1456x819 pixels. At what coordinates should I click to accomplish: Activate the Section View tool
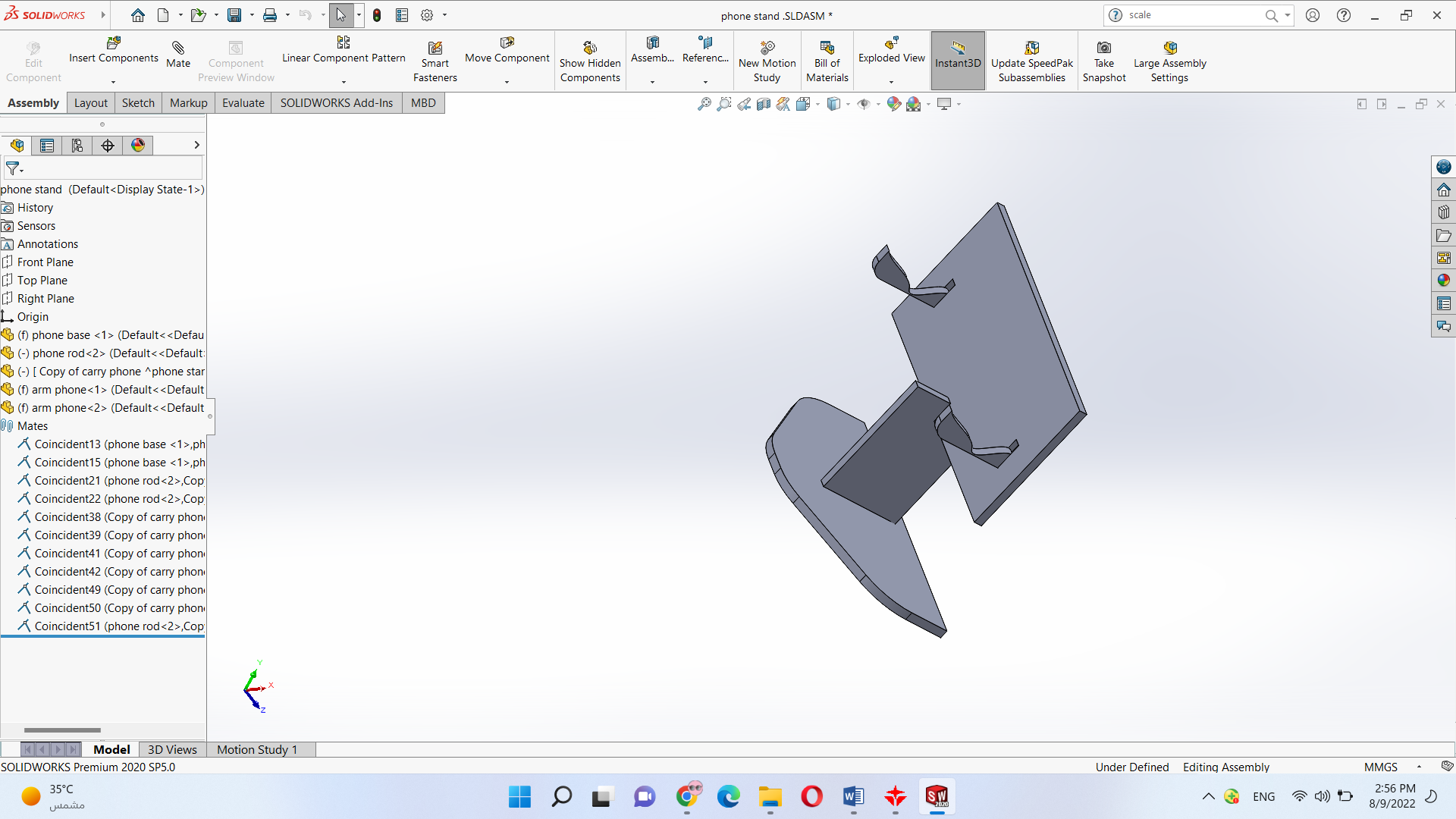(764, 104)
